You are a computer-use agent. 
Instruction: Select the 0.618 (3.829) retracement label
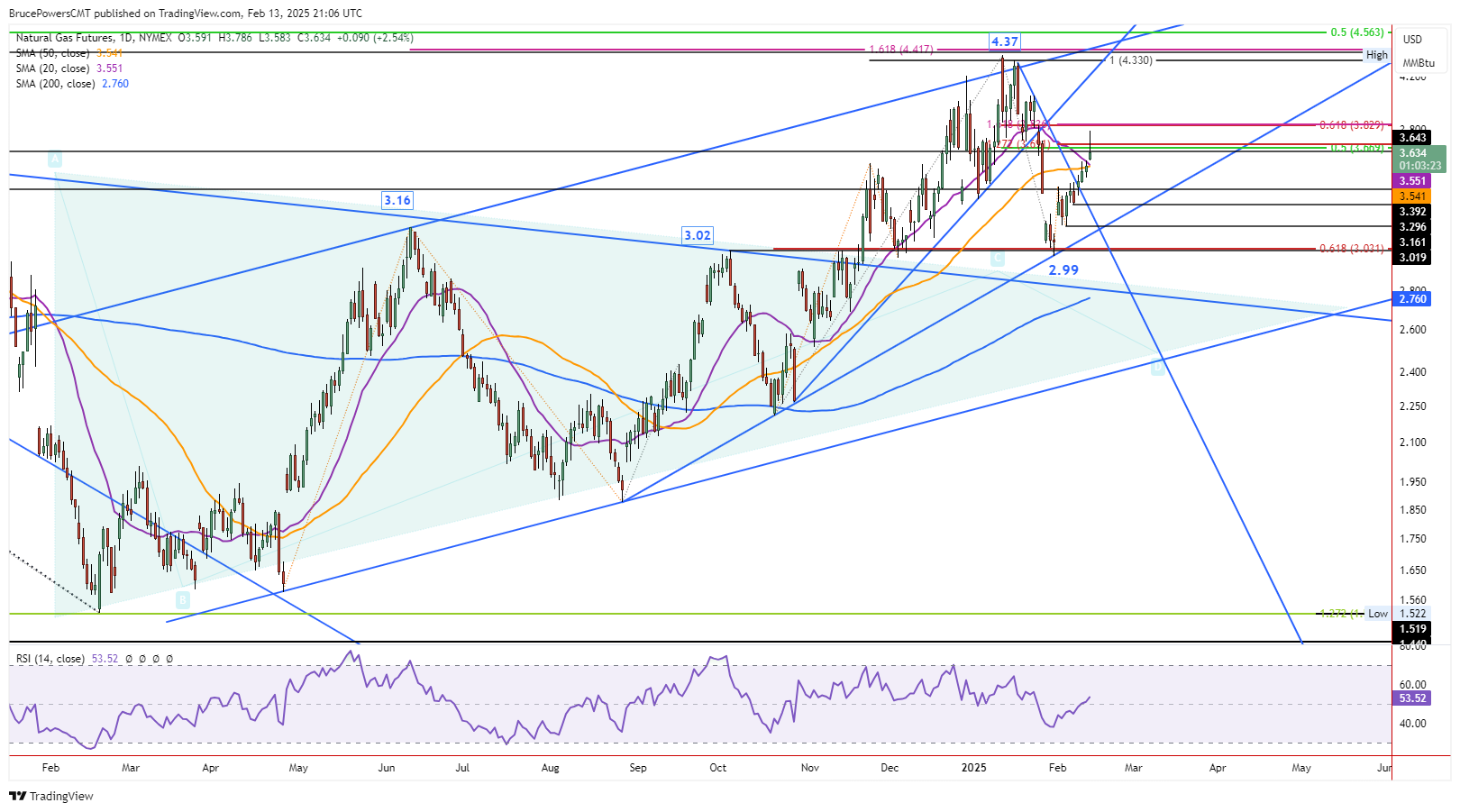(1351, 125)
